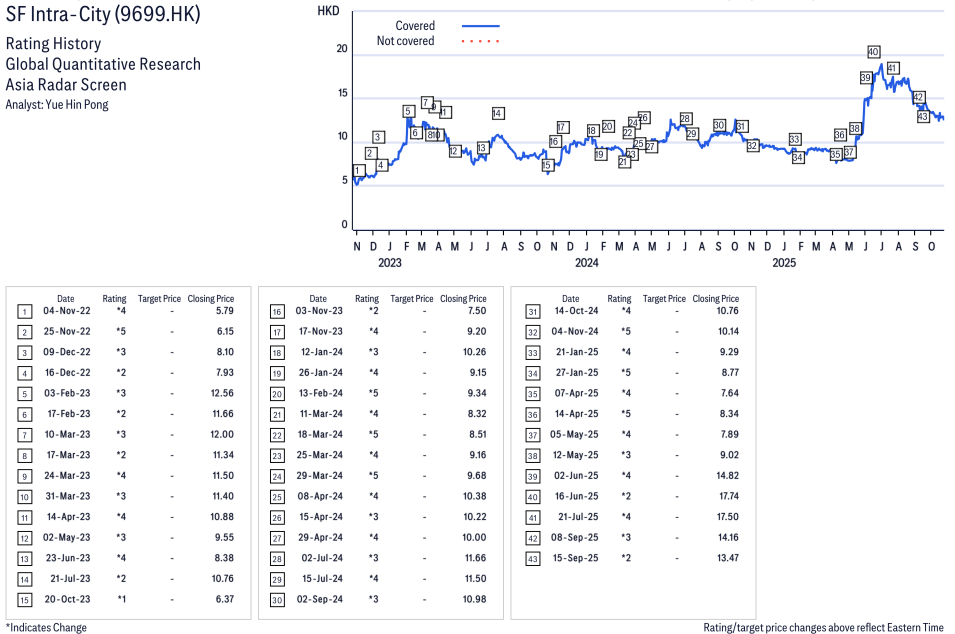
Task: Click index box 1 in the rating table
Action: click(x=24, y=312)
